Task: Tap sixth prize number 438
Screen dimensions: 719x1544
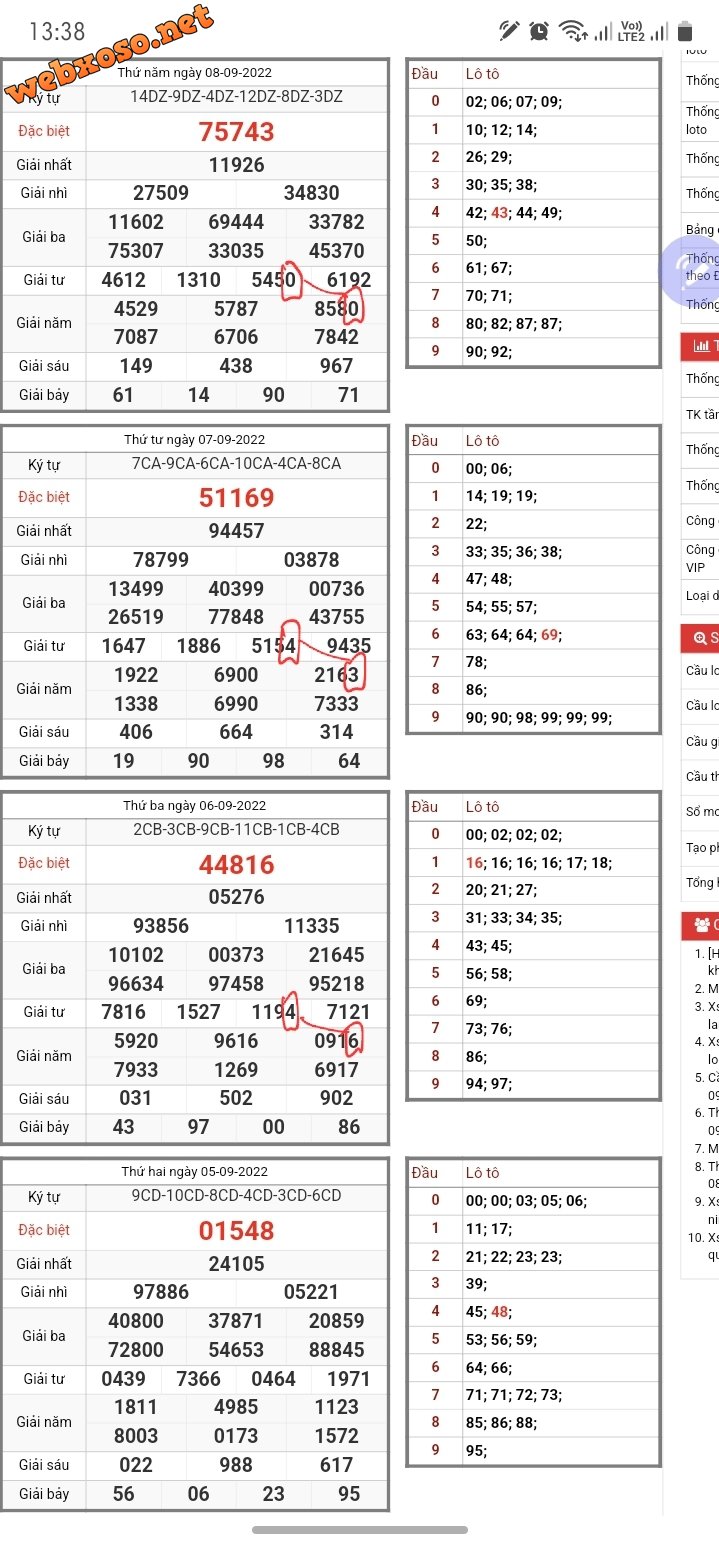Action: 236,366
